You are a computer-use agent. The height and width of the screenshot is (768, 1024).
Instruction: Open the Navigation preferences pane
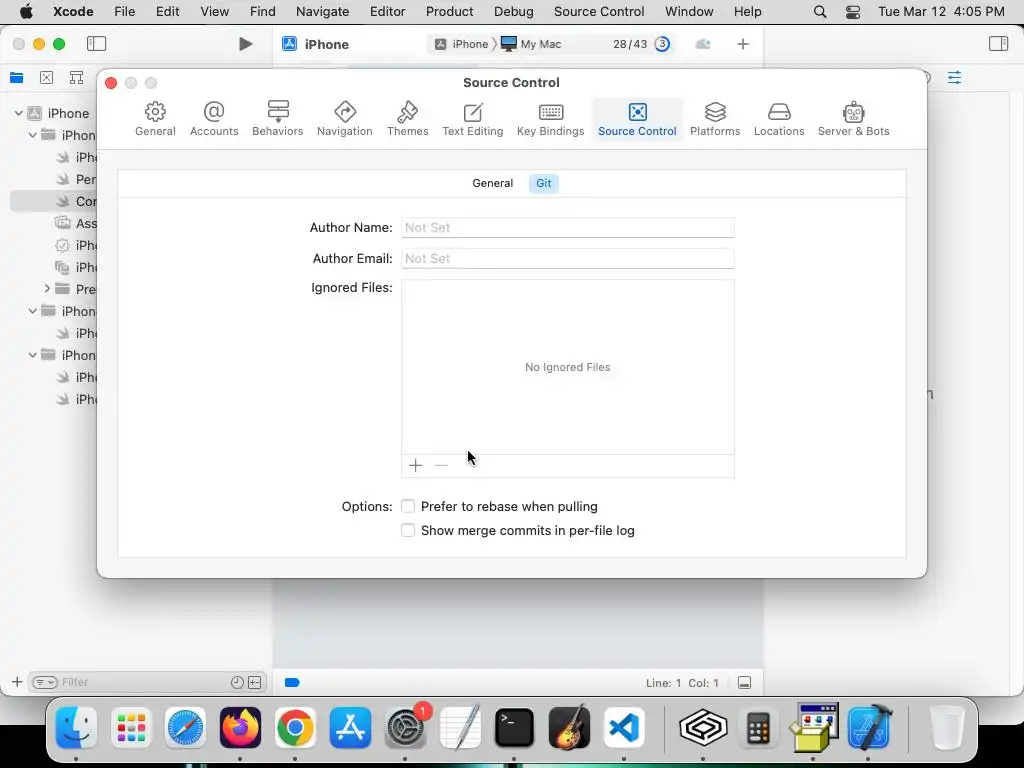[344, 119]
